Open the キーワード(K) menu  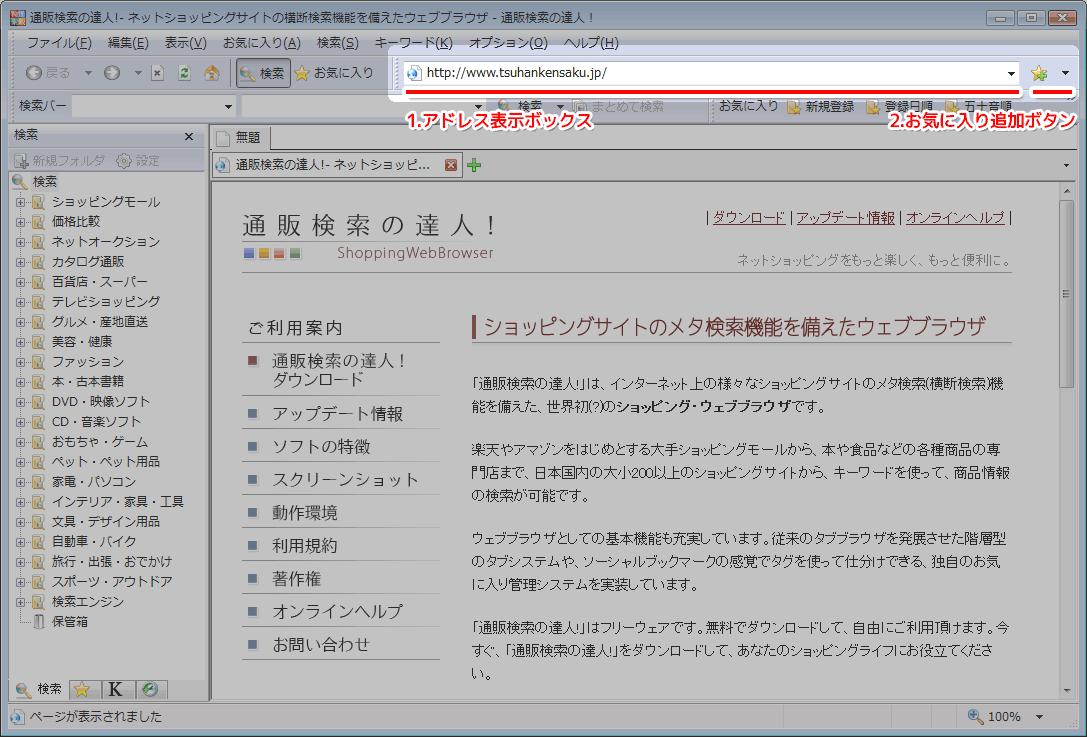click(x=413, y=43)
